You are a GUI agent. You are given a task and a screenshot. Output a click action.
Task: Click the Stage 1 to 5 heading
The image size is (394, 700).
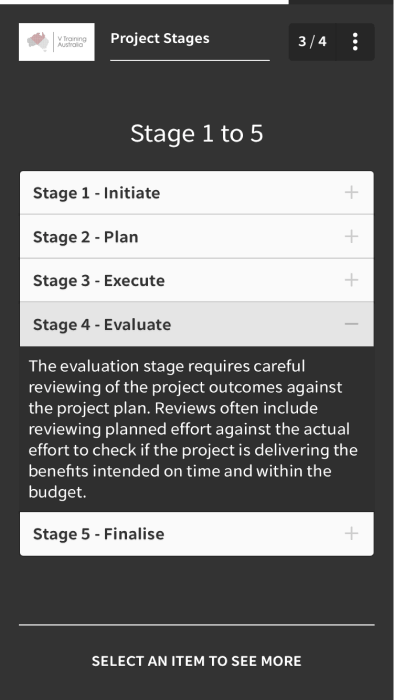click(x=197, y=133)
